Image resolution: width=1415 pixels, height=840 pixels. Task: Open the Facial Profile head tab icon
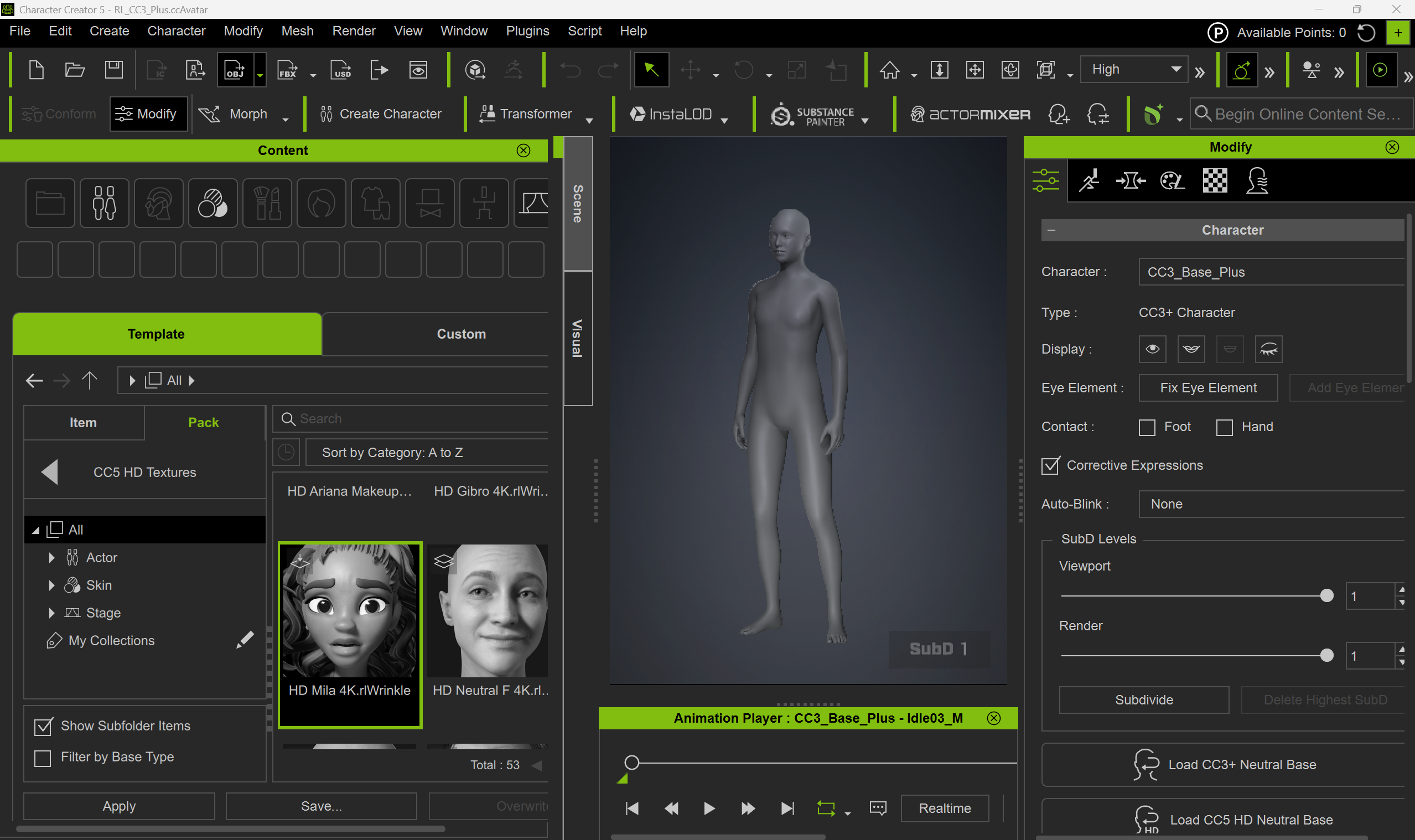[x=1257, y=181]
